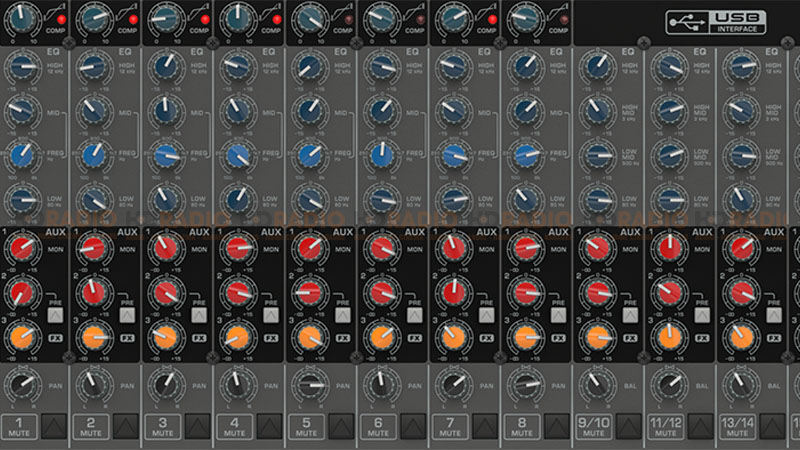Viewport: 800px width, 450px height.
Task: Click the dark mute switch beside the 5 MUTE label
Action: [341, 427]
